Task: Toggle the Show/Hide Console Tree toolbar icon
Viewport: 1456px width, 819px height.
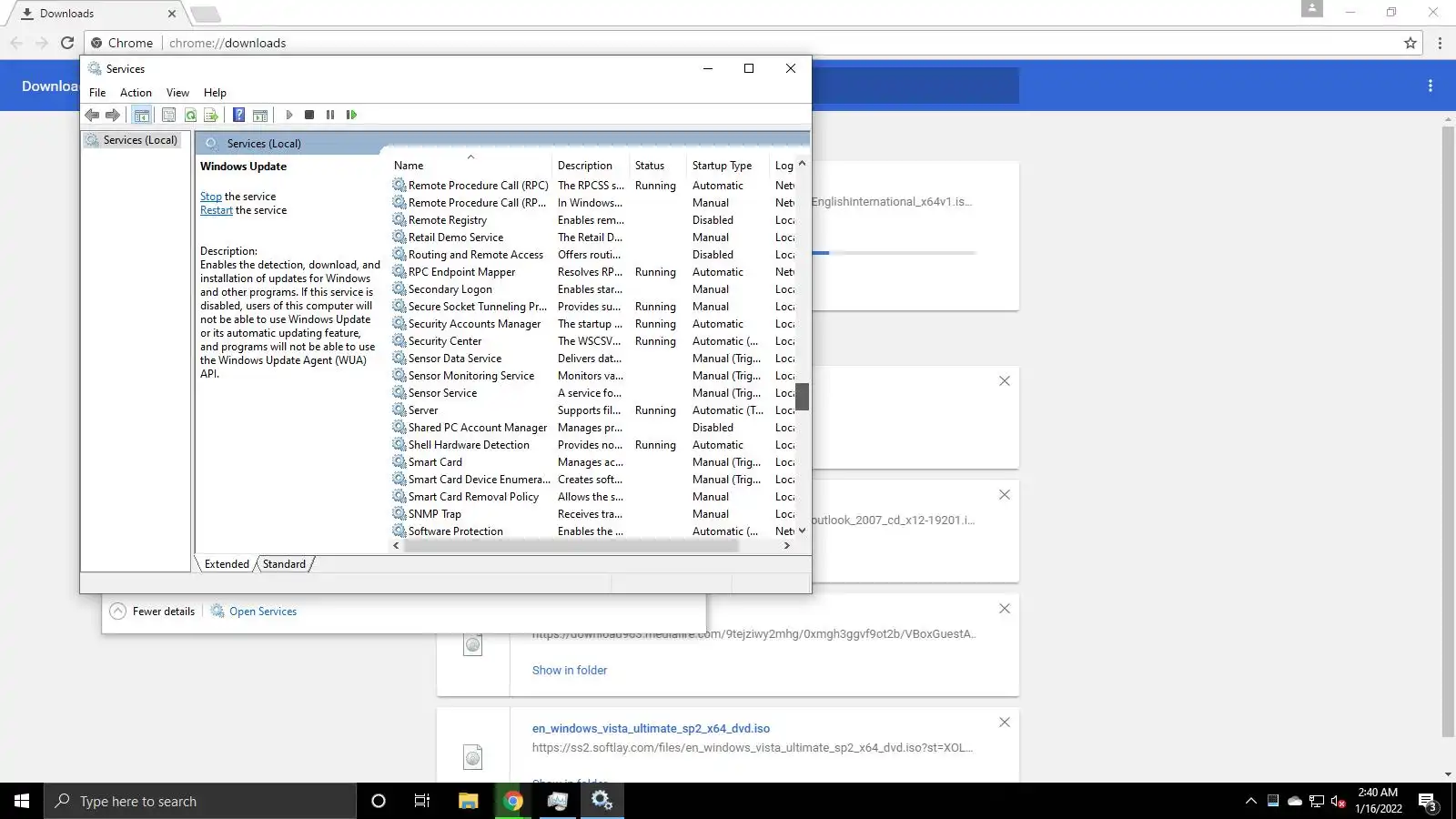Action: click(x=141, y=115)
